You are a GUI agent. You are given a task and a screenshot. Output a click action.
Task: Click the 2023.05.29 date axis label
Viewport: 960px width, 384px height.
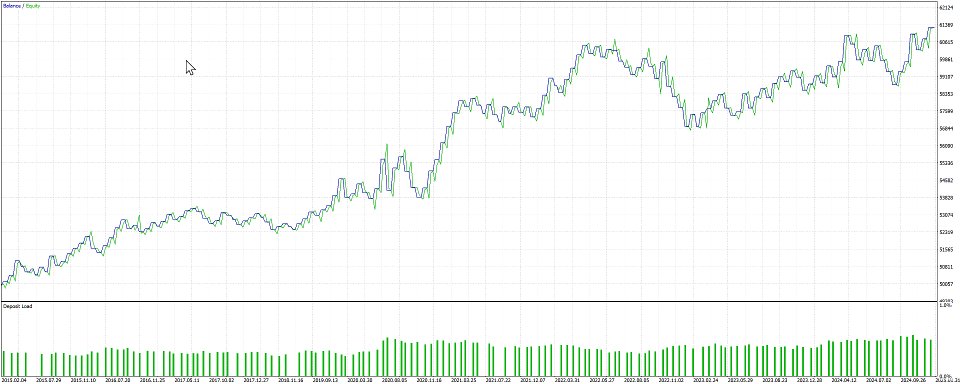coord(740,380)
